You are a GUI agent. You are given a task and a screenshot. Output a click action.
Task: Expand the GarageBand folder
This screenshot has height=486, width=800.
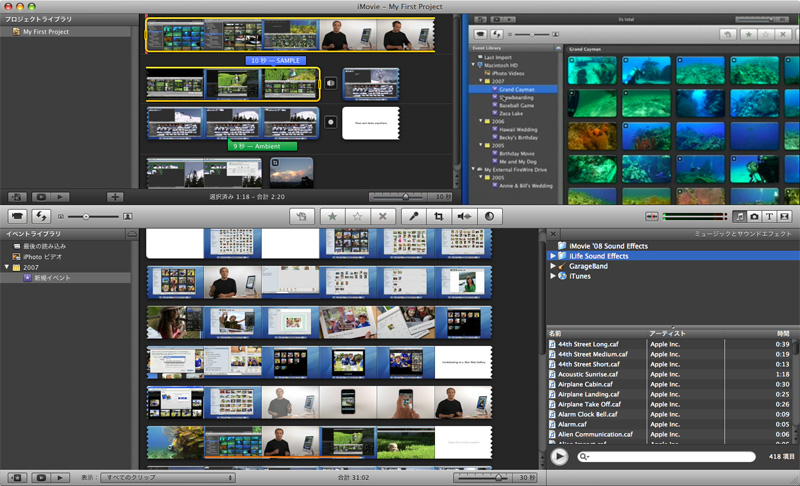click(553, 266)
